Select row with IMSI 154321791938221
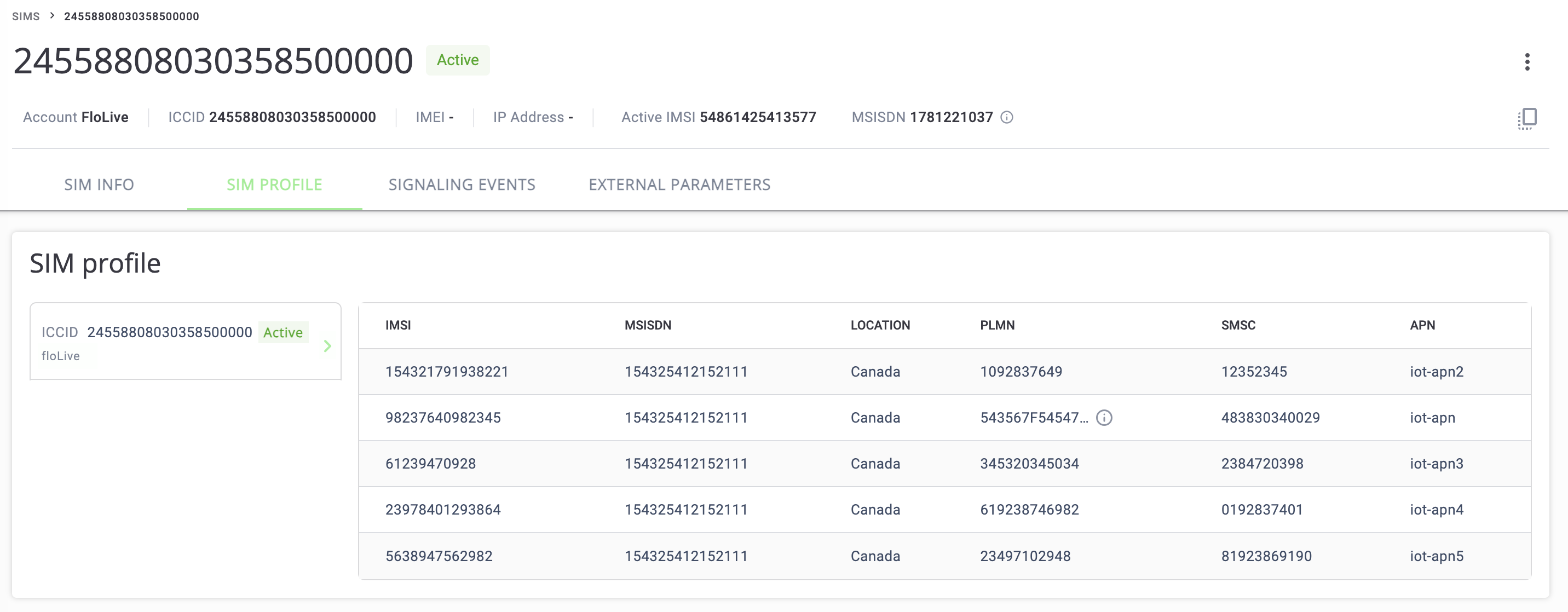The height and width of the screenshot is (612, 1568). coord(446,372)
